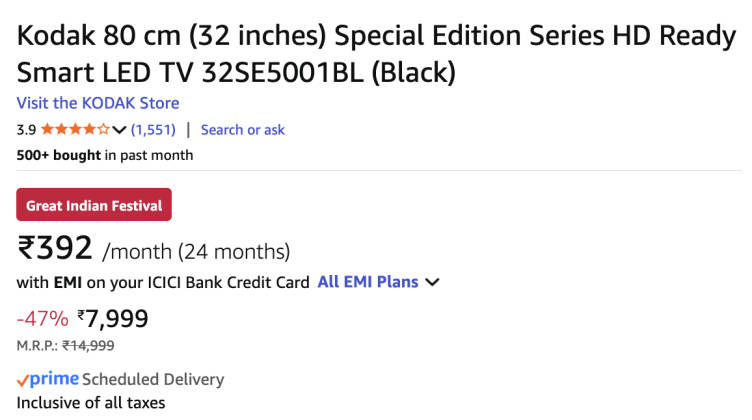Click the ₹392 monthly EMI price
This screenshot has height=420, width=752.
[x=55, y=248]
